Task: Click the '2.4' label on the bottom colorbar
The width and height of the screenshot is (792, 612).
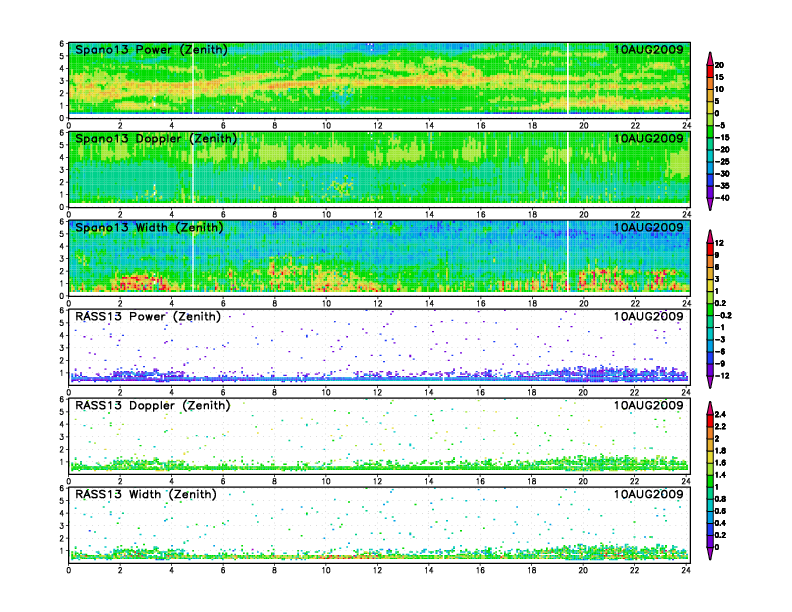Action: coord(720,414)
